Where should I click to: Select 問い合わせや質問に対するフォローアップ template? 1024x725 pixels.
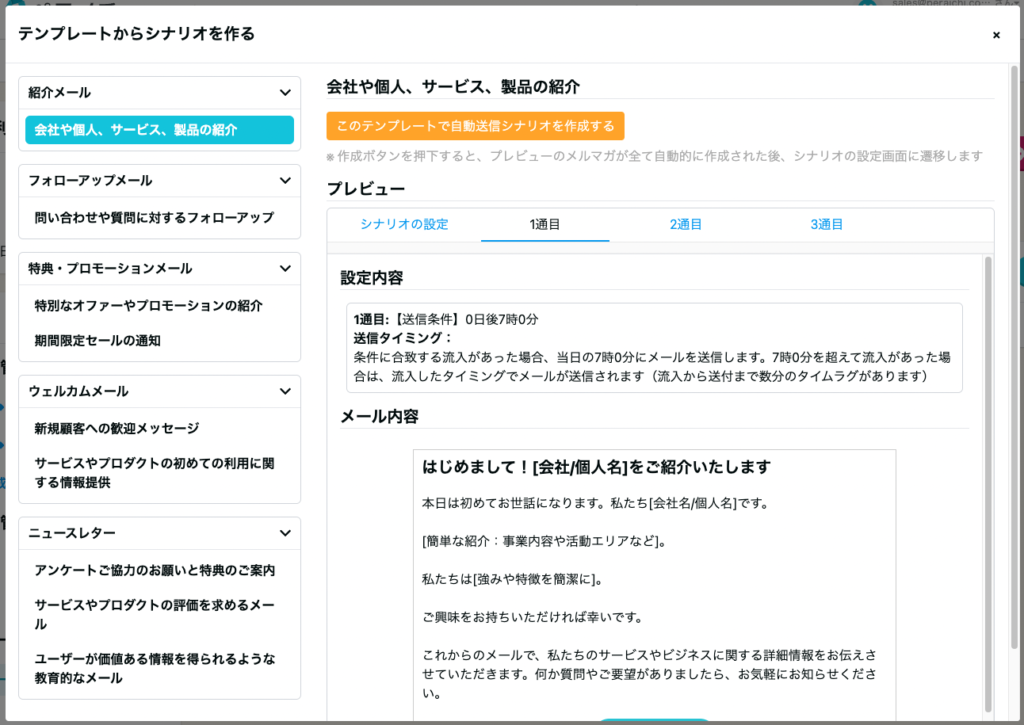[x=153, y=218]
